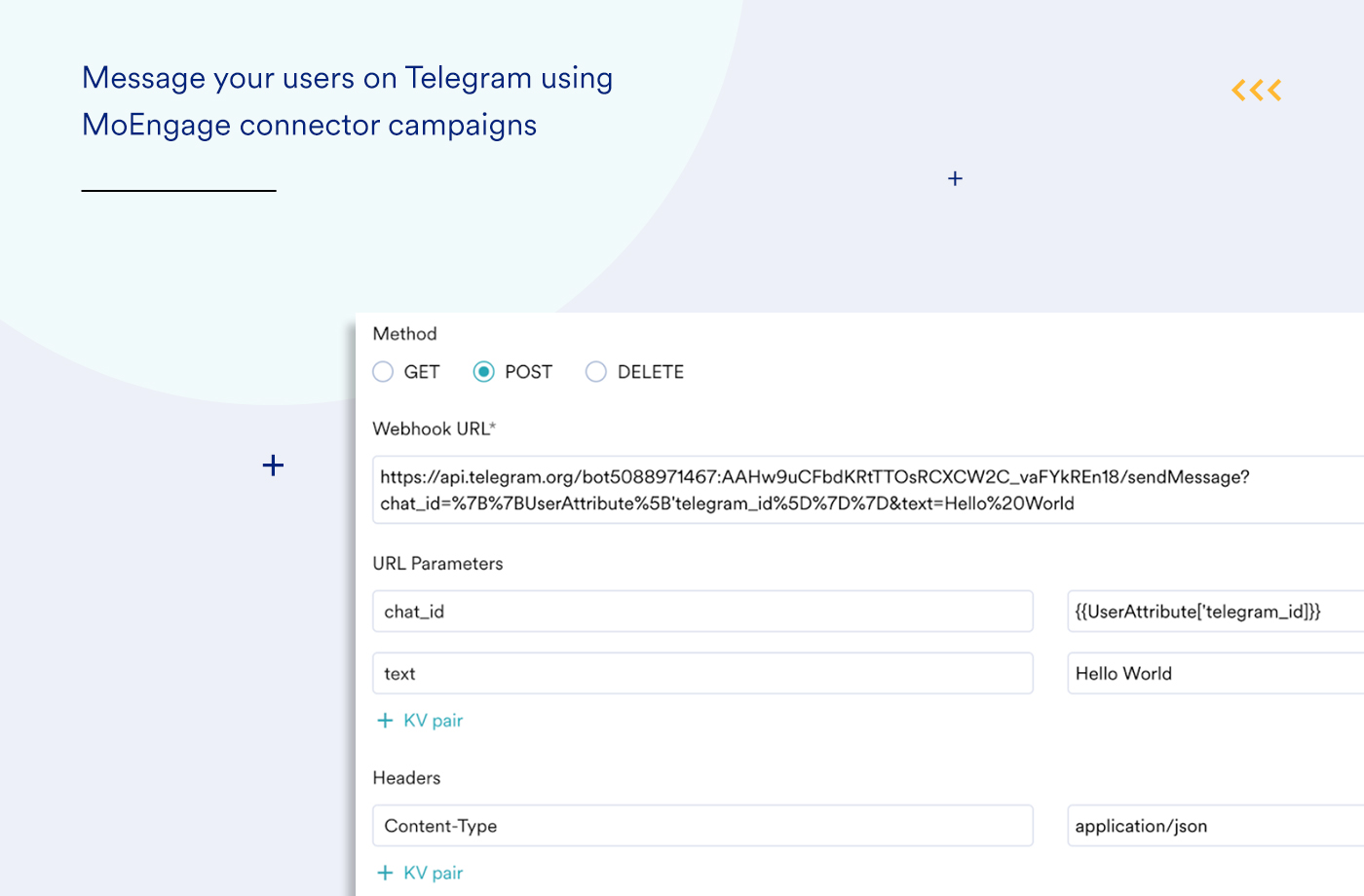Click the MoEngage Telegram heading text

pyautogui.click(x=348, y=100)
